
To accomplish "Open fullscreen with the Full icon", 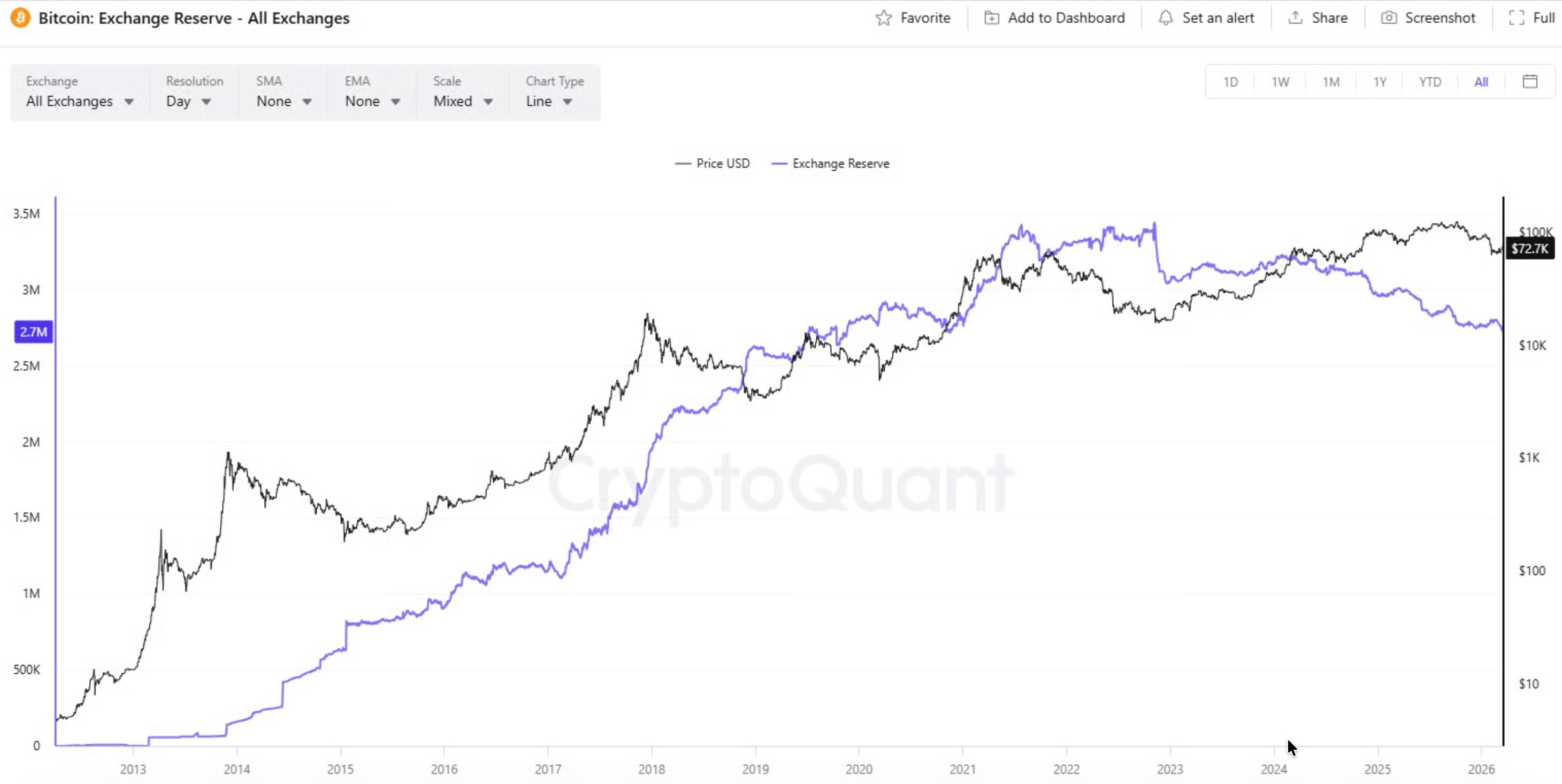I will (x=1516, y=18).
